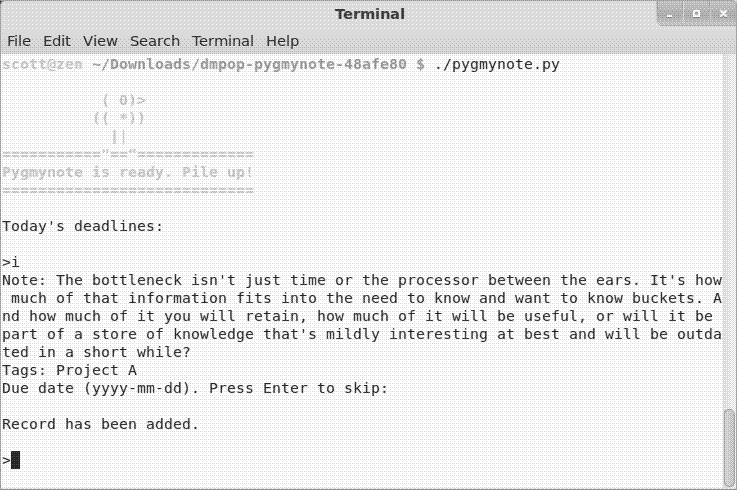The height and width of the screenshot is (490, 737).
Task: Click the "Due date (yyyy-mm-dd)" prompt line
Action: tap(195, 388)
